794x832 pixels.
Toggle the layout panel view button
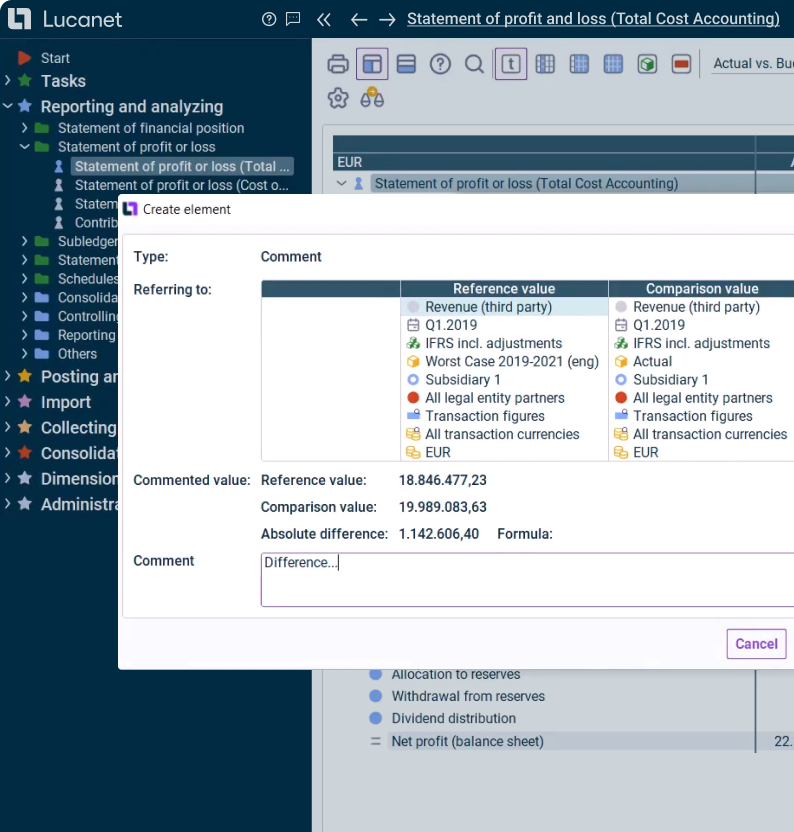pos(372,64)
